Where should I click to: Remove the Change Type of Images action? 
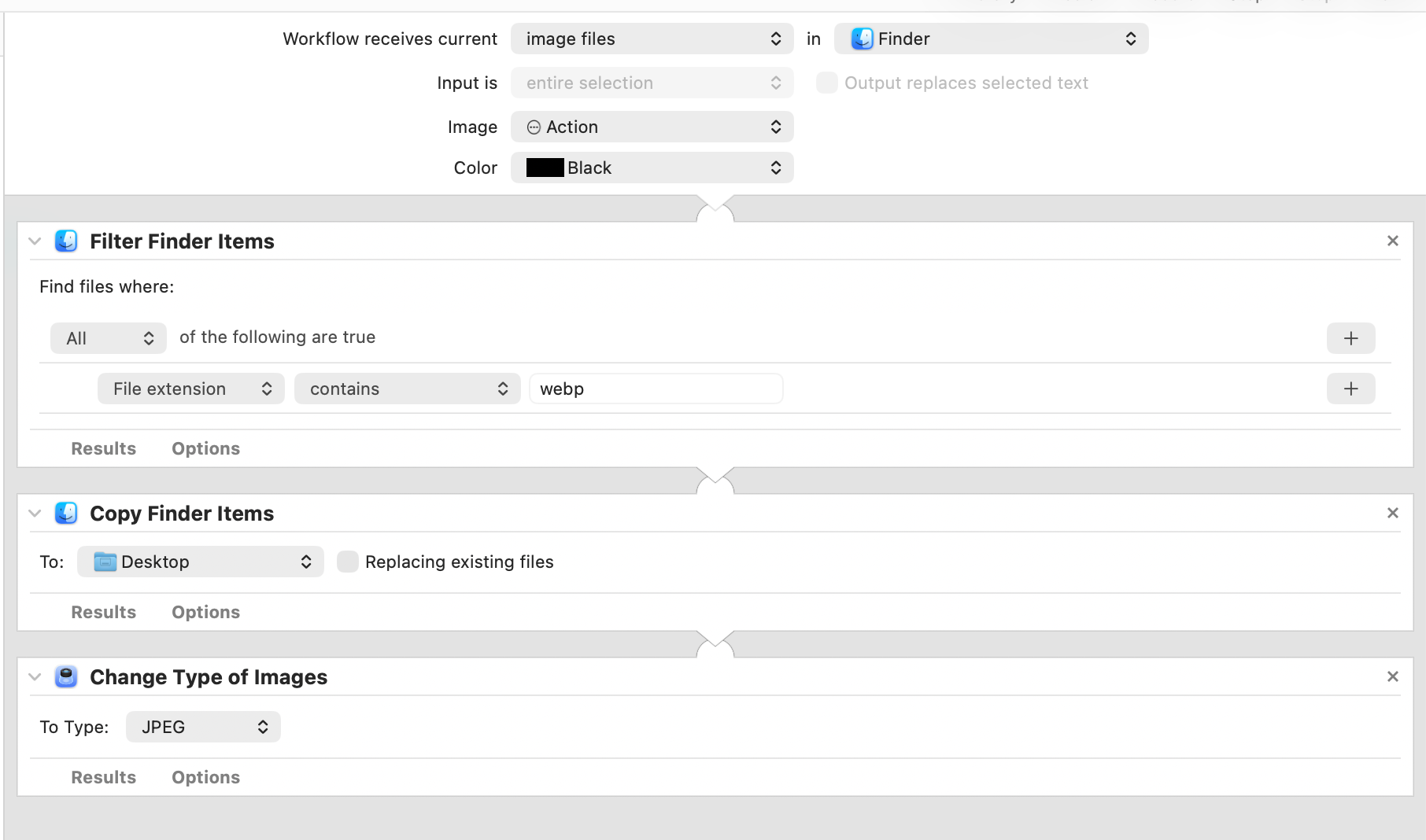(x=1392, y=676)
